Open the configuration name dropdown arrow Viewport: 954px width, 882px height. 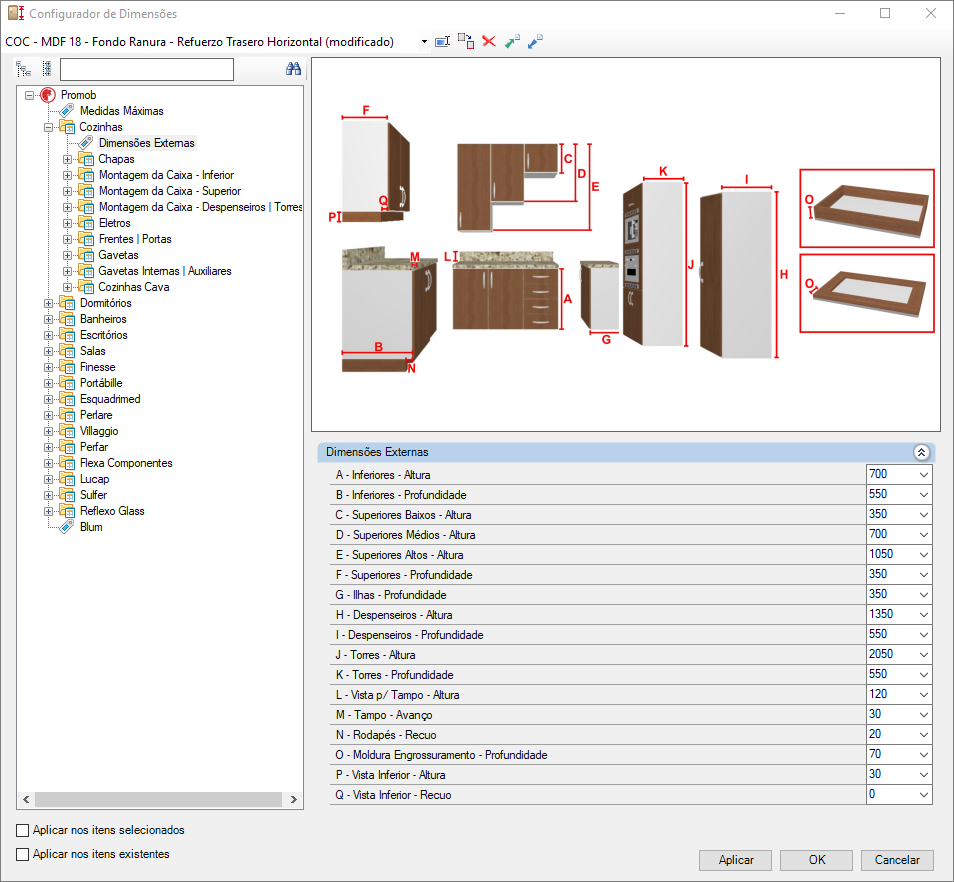[x=424, y=41]
